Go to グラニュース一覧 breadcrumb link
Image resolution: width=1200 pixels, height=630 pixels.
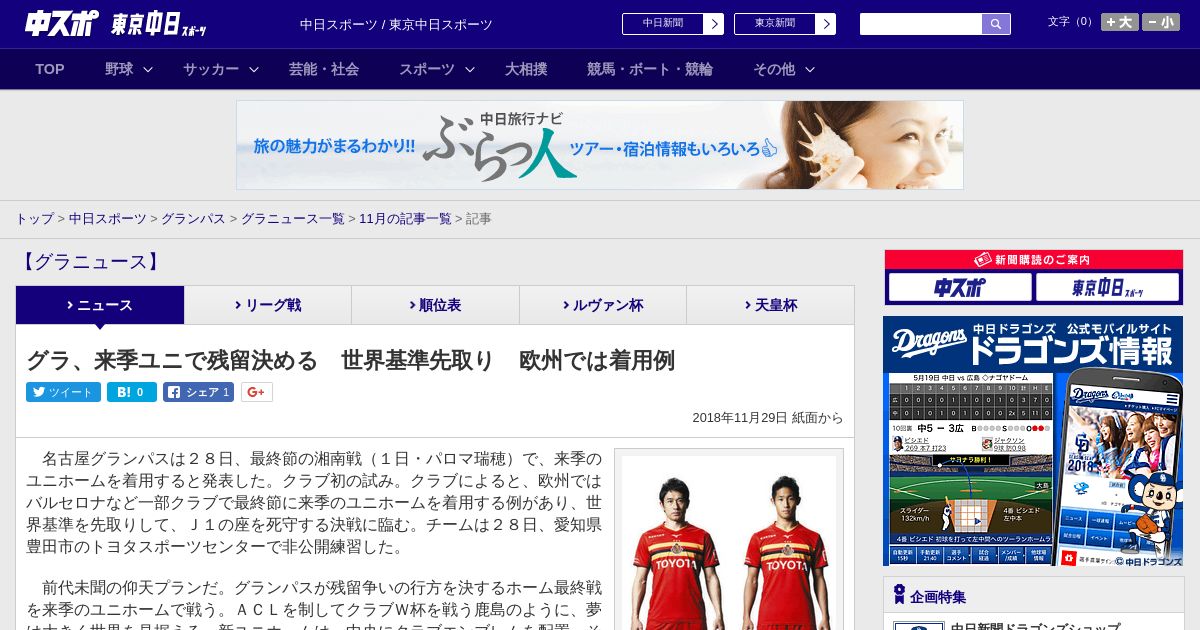pyautogui.click(x=293, y=218)
